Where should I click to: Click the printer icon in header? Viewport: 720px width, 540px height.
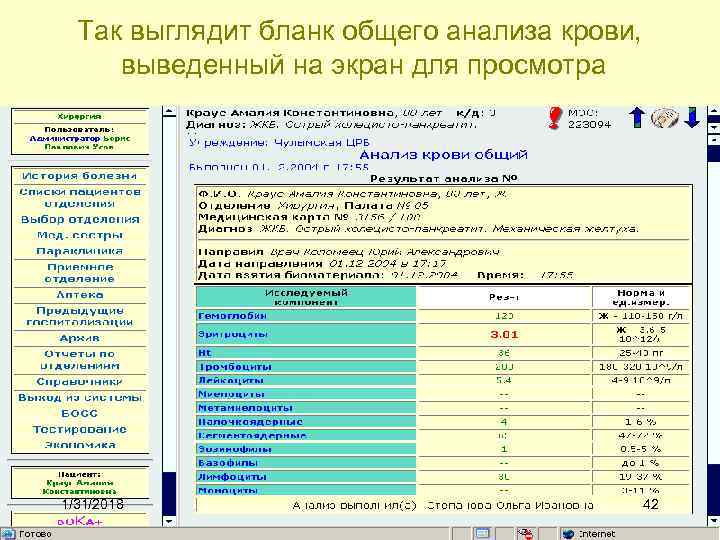(x=664, y=118)
